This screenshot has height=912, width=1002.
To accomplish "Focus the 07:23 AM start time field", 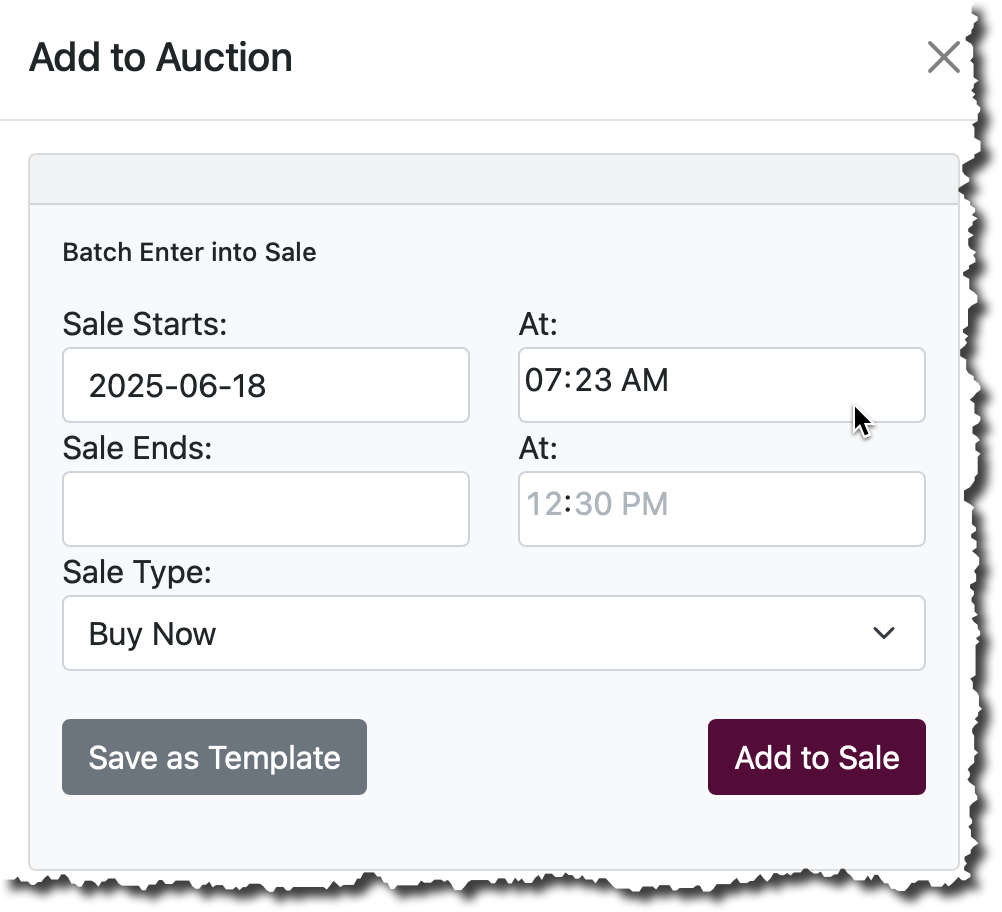I will (x=721, y=385).
